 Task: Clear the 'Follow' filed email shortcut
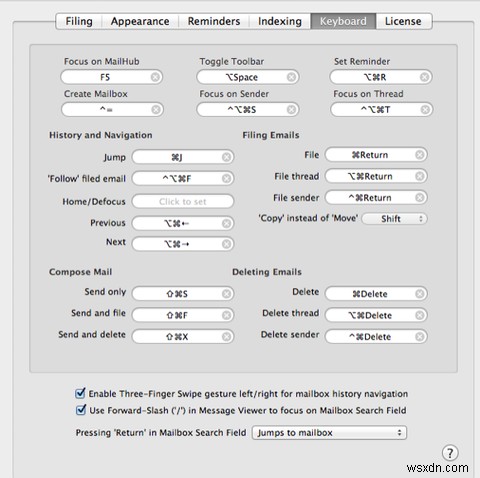click(x=226, y=179)
